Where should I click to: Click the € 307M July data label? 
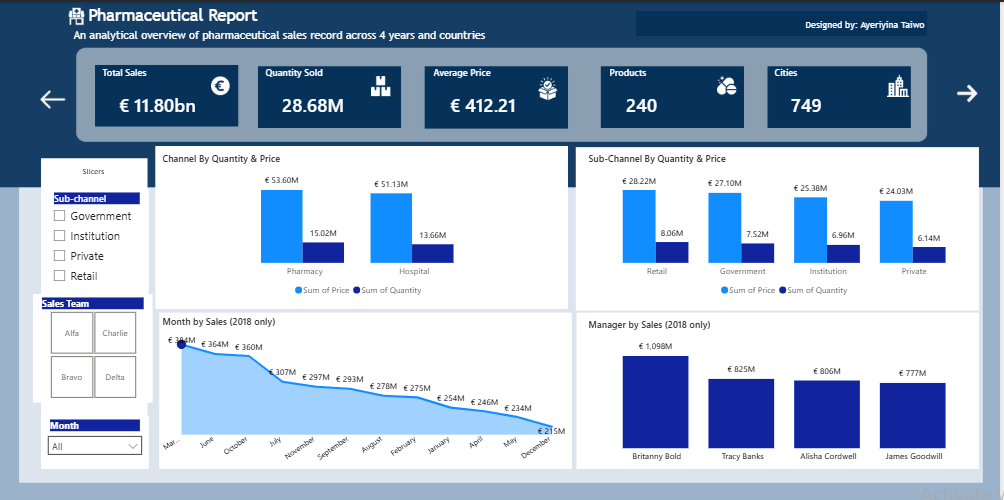click(282, 372)
